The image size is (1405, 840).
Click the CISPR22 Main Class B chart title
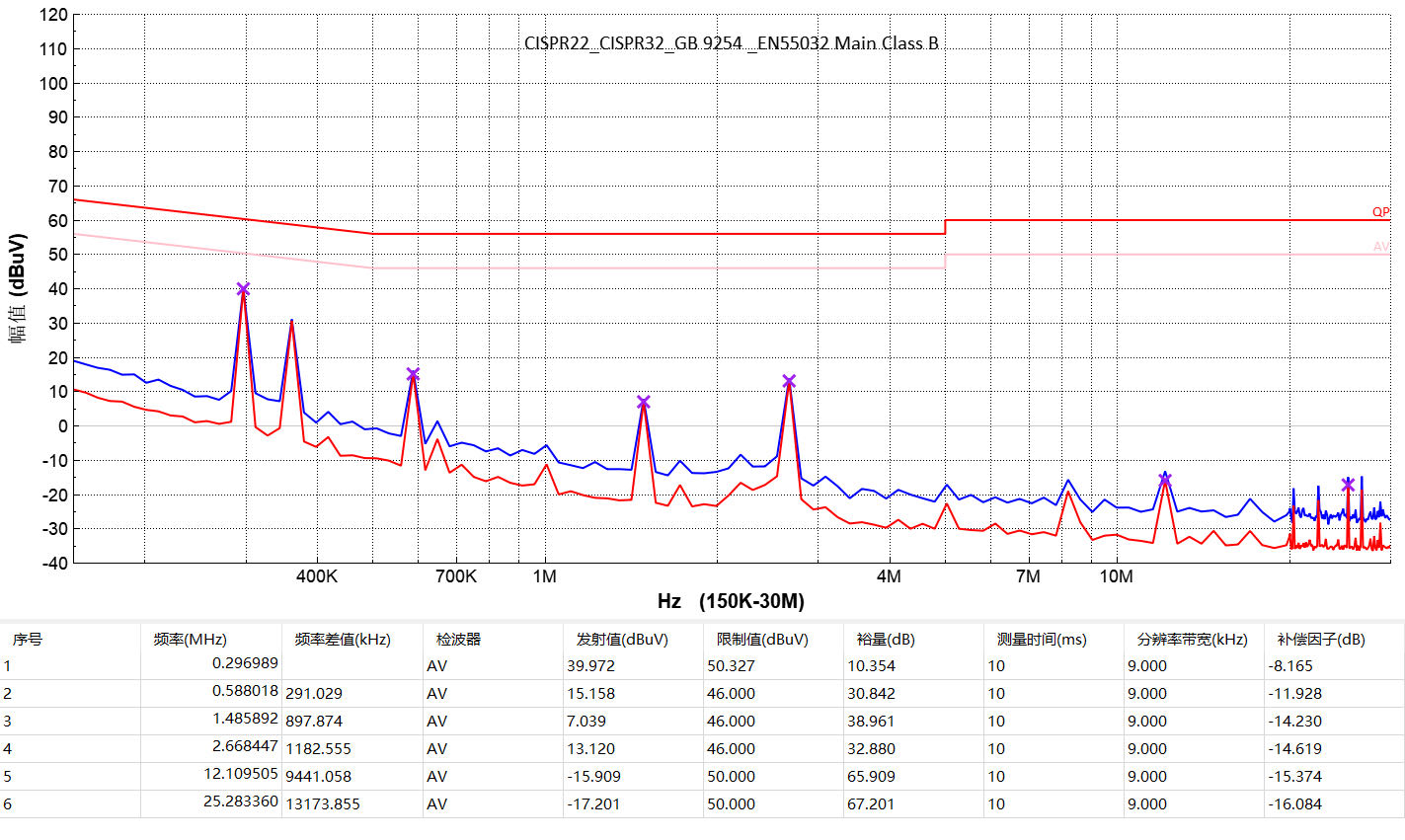732,43
